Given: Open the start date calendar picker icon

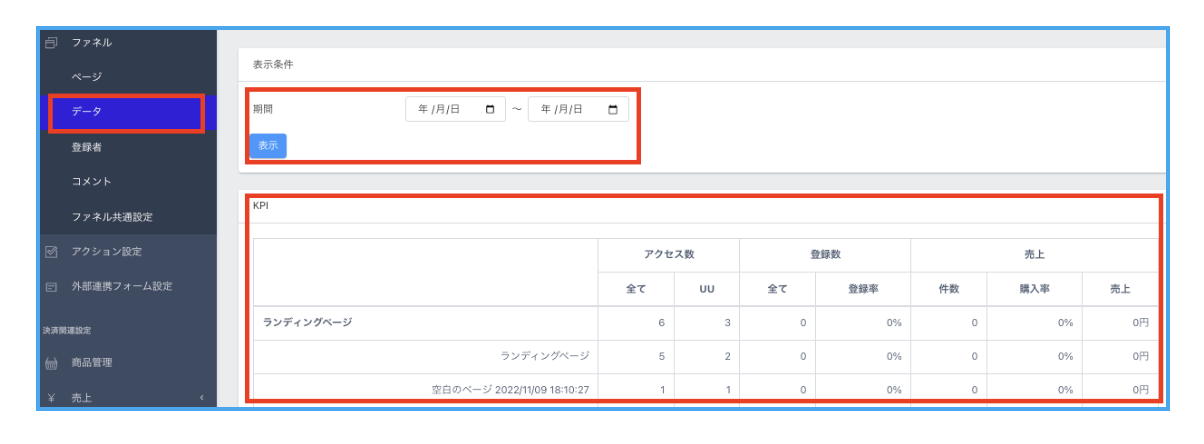Looking at the screenshot, I should click(x=490, y=110).
